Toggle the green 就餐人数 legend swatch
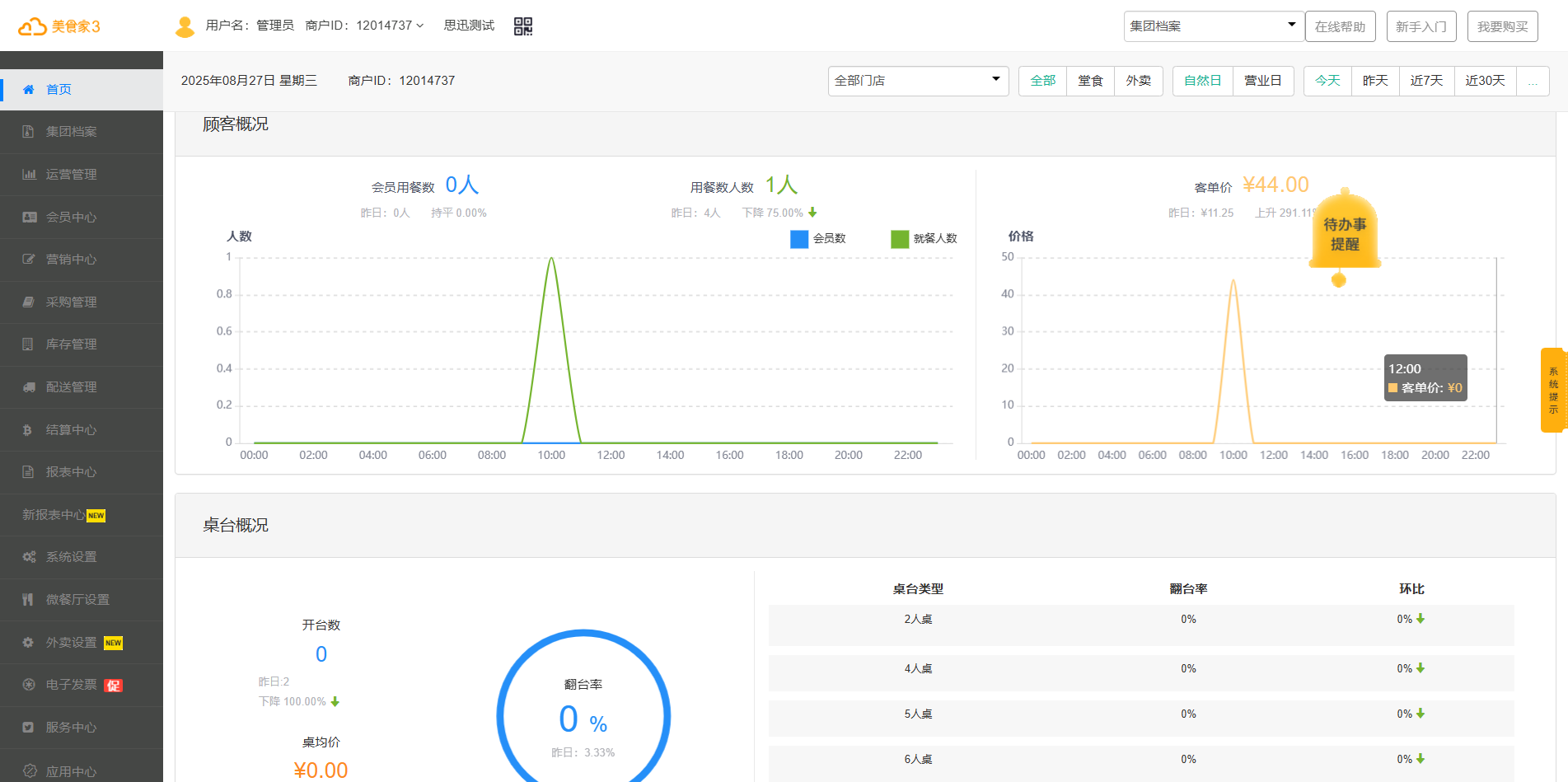The height and width of the screenshot is (782, 1568). [900, 239]
